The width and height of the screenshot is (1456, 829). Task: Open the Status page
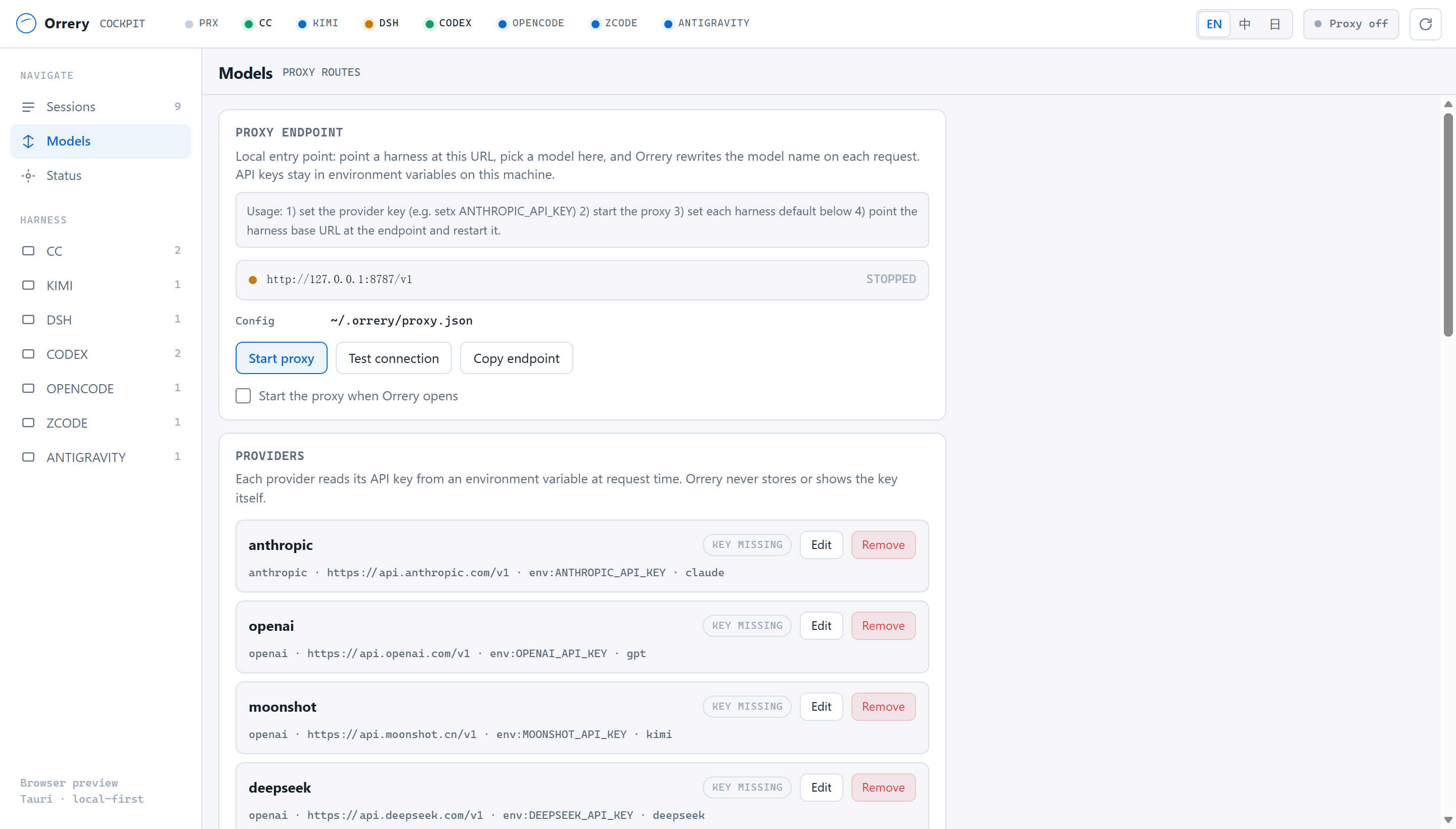coord(101,175)
